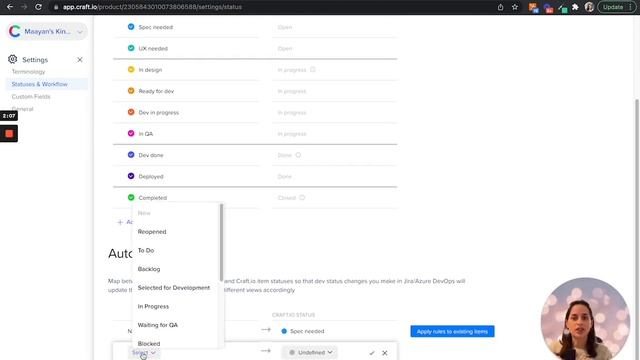Click the address bar URL

(x=152, y=7)
